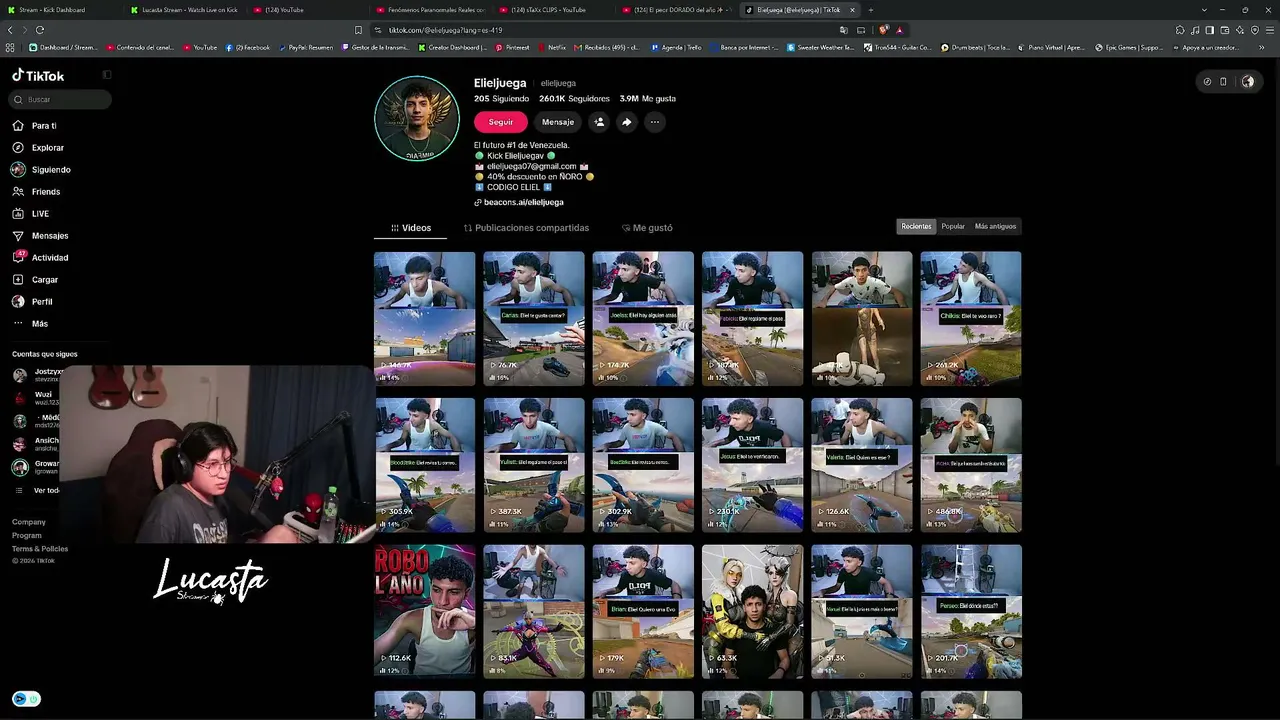Viewport: 1280px width, 720px height.
Task: Open the profile three-dots menu
Action: (x=654, y=122)
